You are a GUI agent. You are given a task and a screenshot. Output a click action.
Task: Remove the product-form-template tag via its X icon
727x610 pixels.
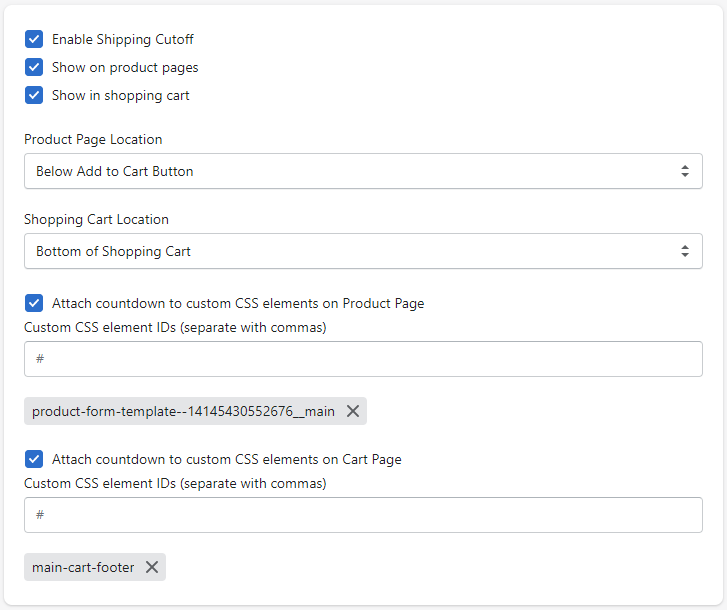(x=352, y=411)
